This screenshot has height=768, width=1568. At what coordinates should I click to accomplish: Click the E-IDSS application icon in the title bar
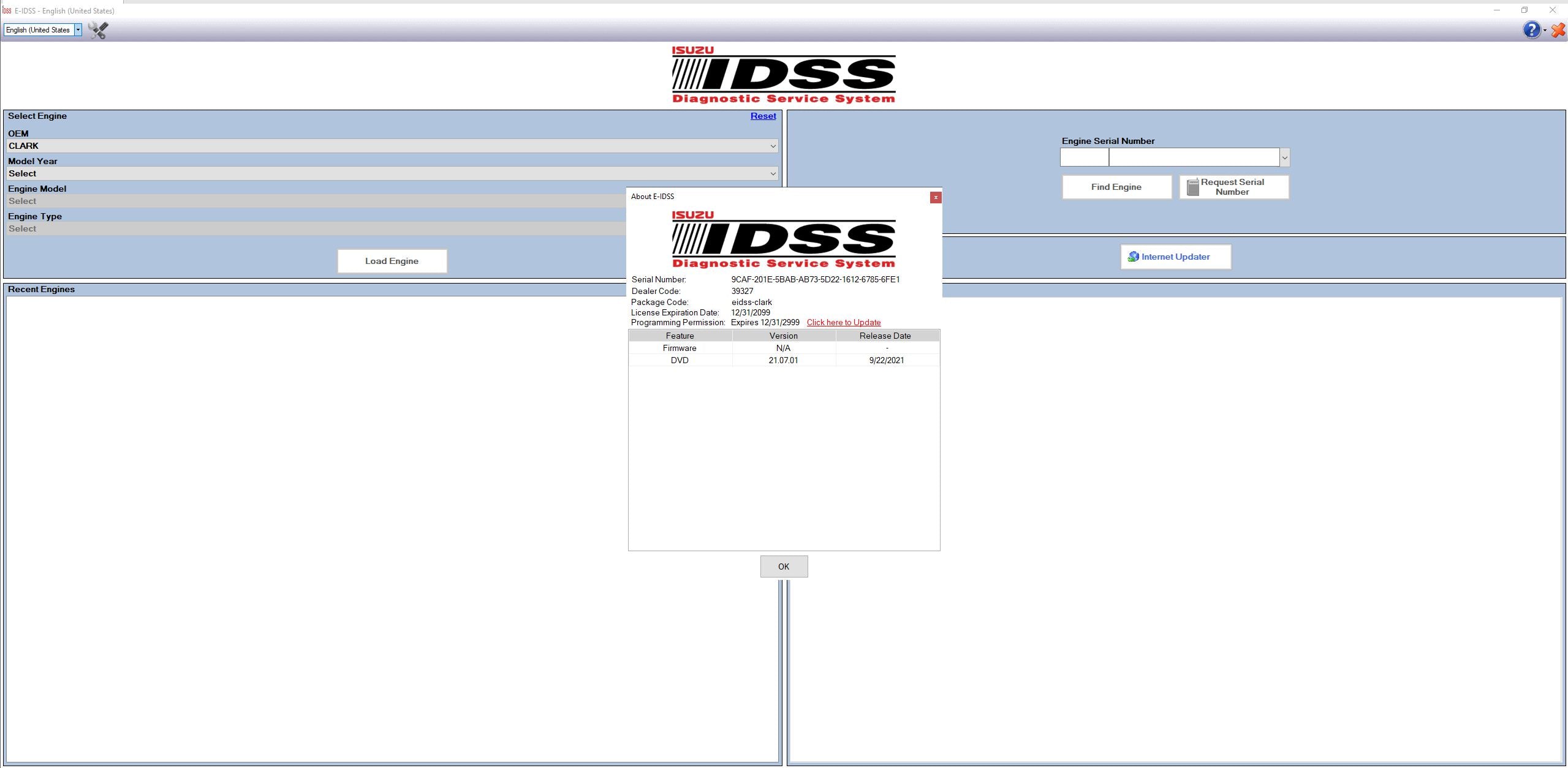[6, 10]
